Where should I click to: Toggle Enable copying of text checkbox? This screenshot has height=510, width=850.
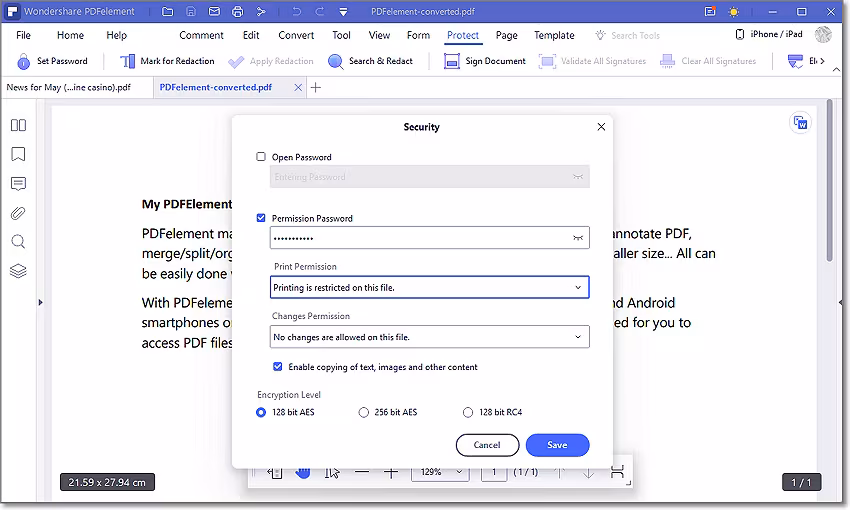click(x=278, y=367)
